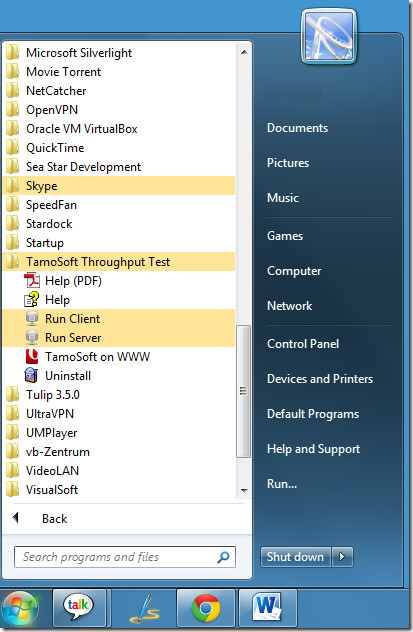Viewport: 413px width, 632px height.
Task: Click the programs list scrollbar down arrow
Action: pyautogui.click(x=244, y=491)
